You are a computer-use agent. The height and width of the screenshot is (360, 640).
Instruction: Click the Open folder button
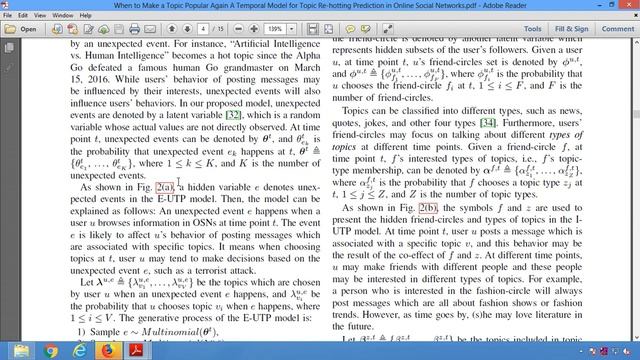20,29
